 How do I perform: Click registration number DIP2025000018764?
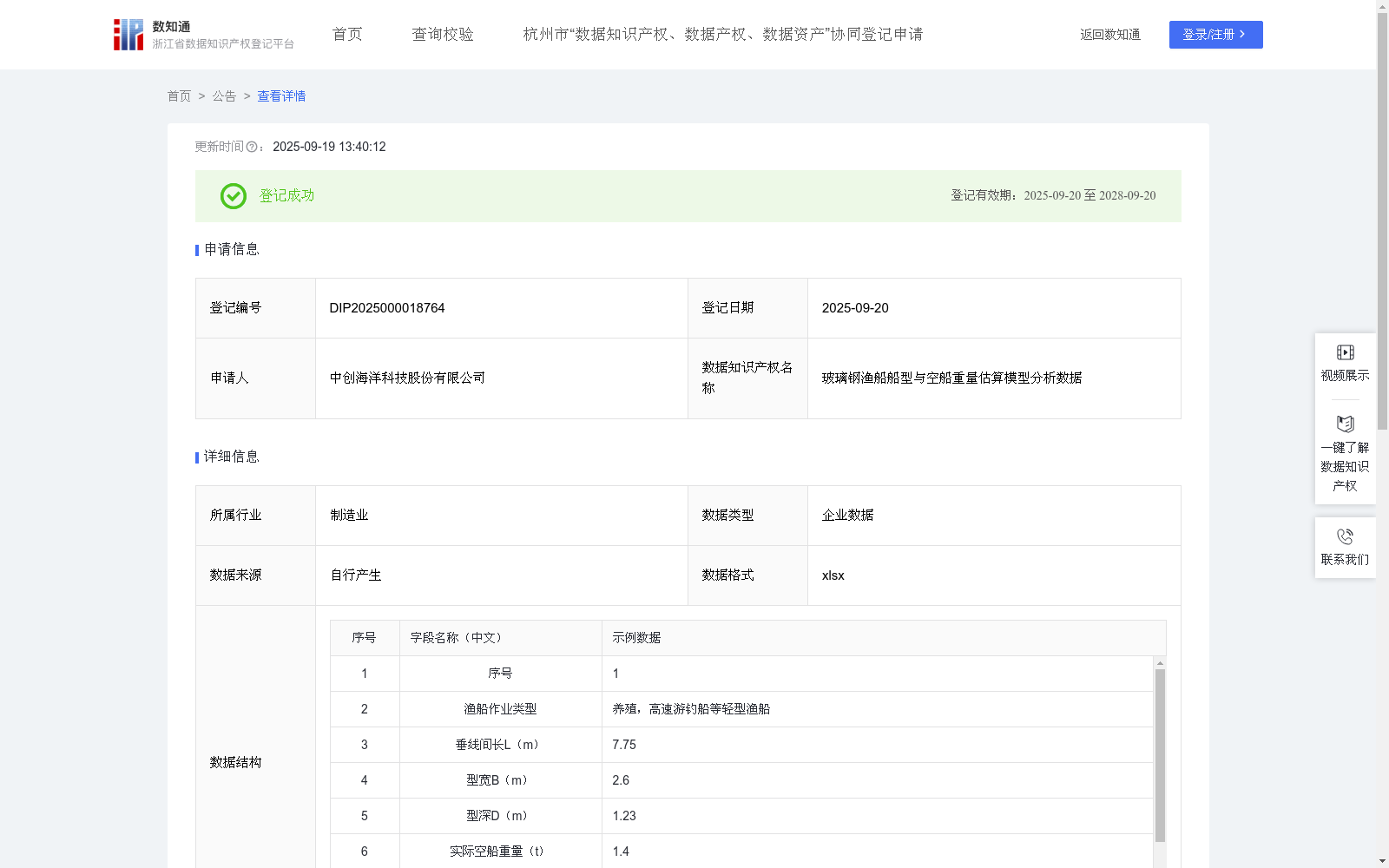tap(387, 308)
